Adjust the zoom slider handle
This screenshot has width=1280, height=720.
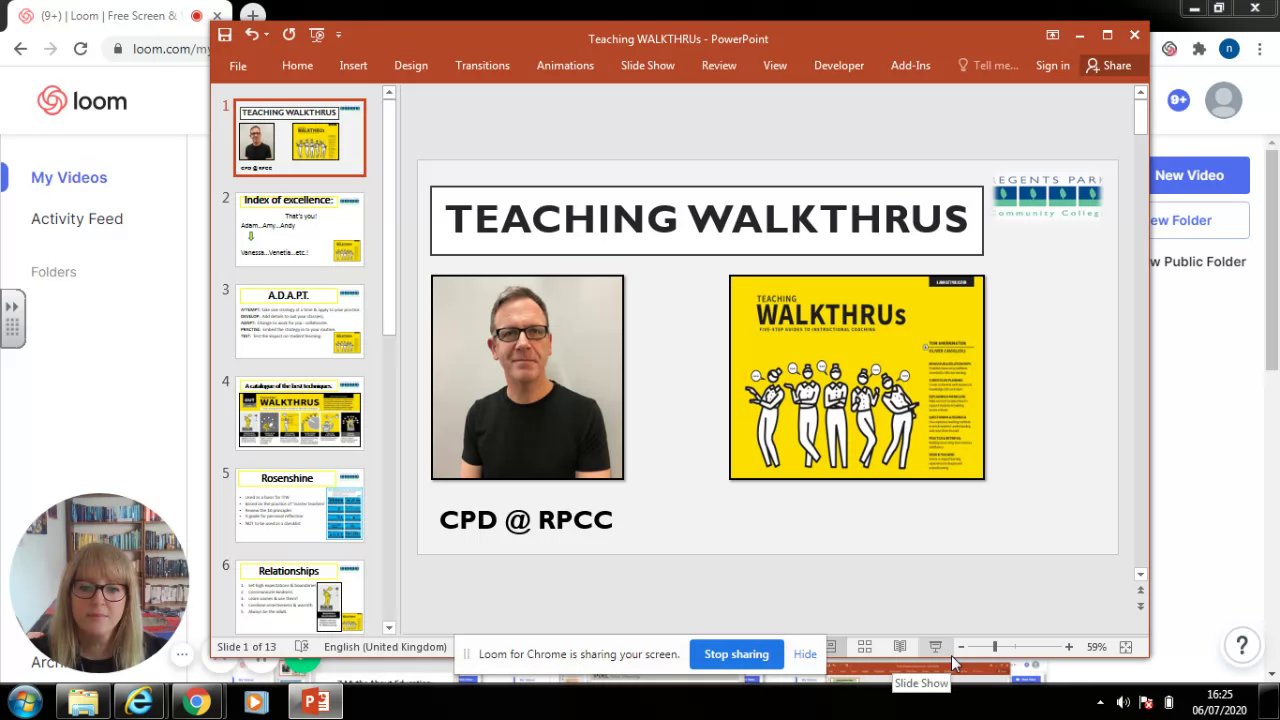tap(995, 647)
